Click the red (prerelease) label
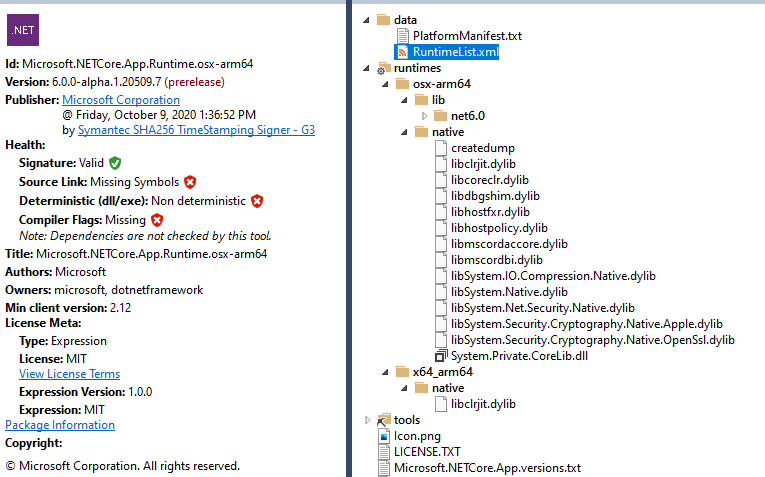This screenshot has width=765, height=477. (x=194, y=82)
